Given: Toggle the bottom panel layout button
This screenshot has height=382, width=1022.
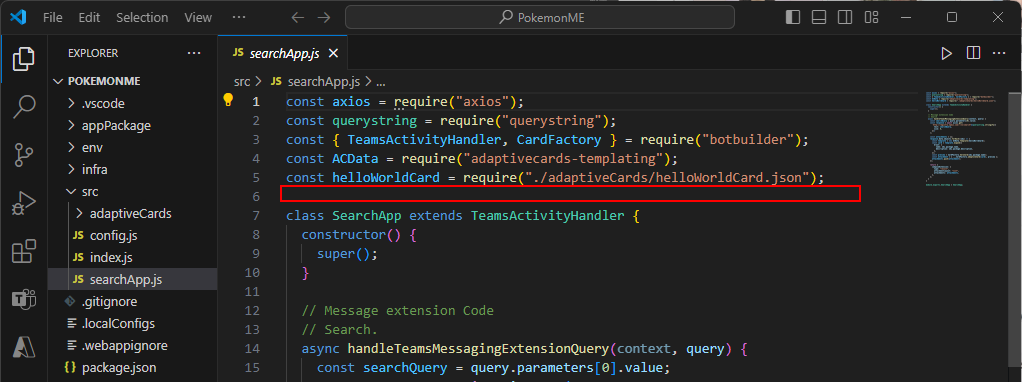Looking at the screenshot, I should pyautogui.click(x=819, y=18).
